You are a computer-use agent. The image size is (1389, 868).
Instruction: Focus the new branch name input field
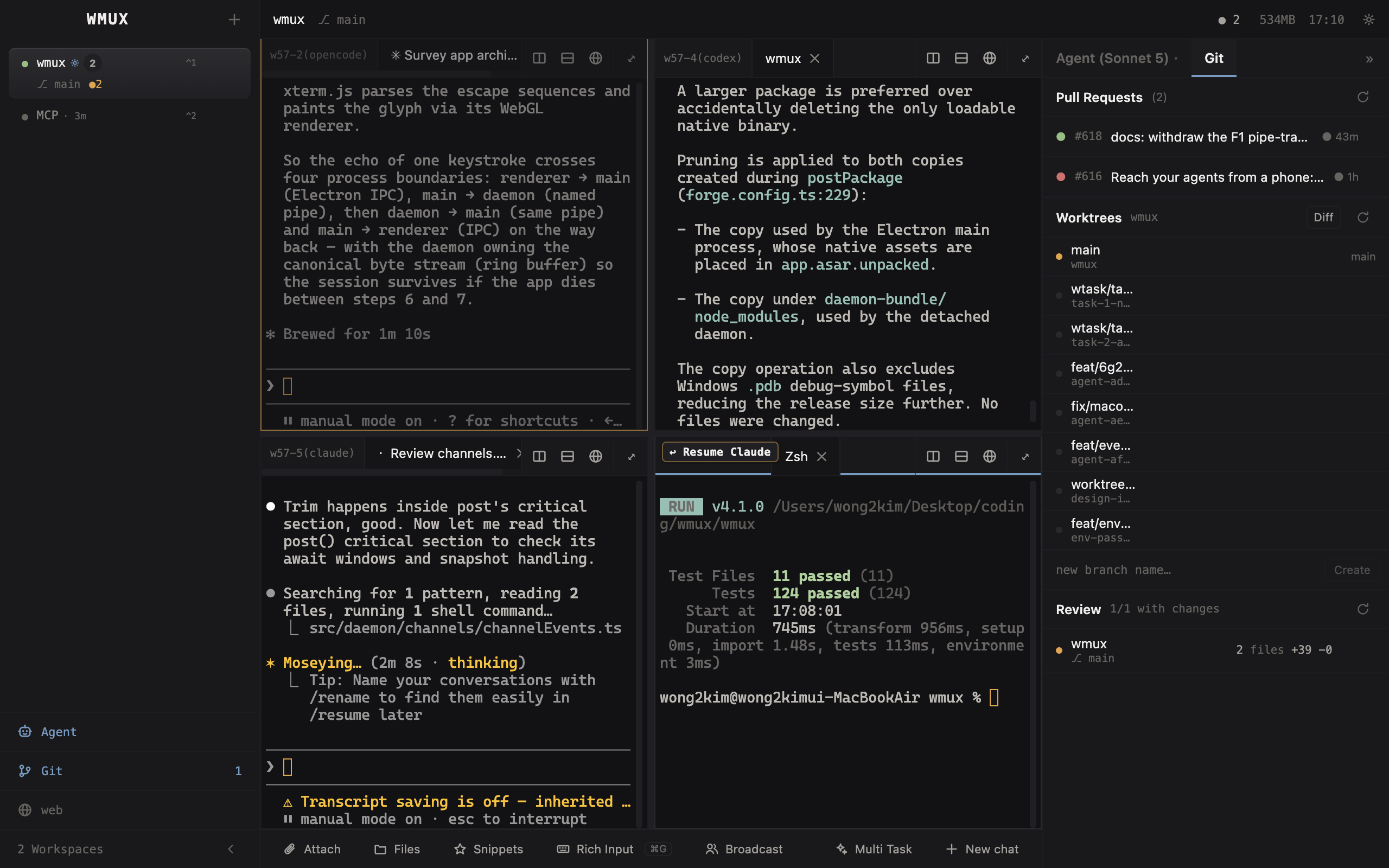click(x=1186, y=570)
